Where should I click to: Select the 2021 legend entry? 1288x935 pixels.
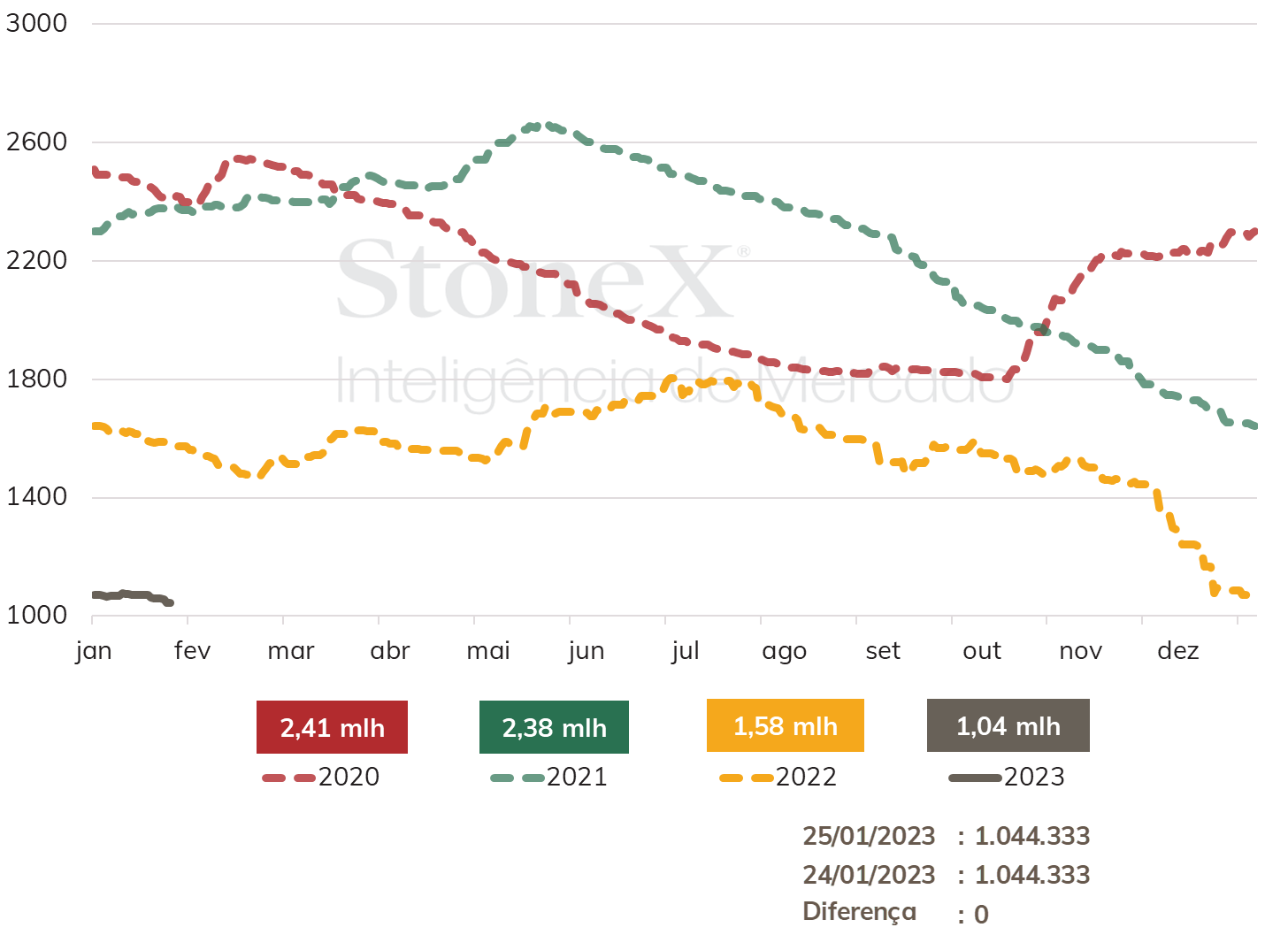point(549,777)
